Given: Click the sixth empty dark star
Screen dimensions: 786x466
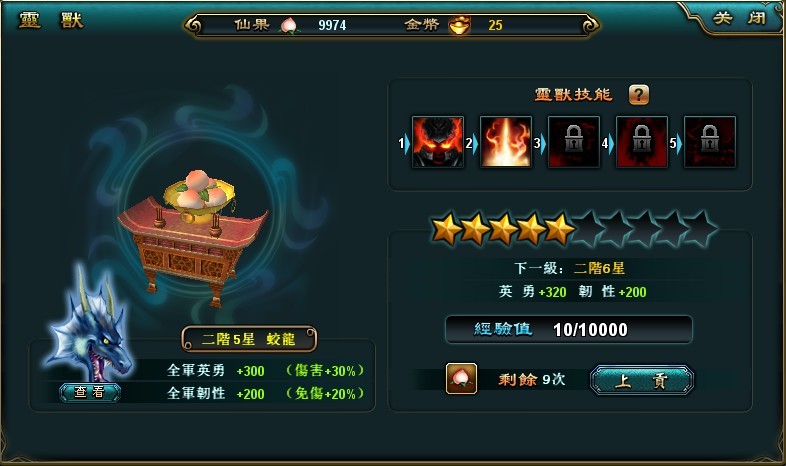Looking at the screenshot, I should point(587,228).
